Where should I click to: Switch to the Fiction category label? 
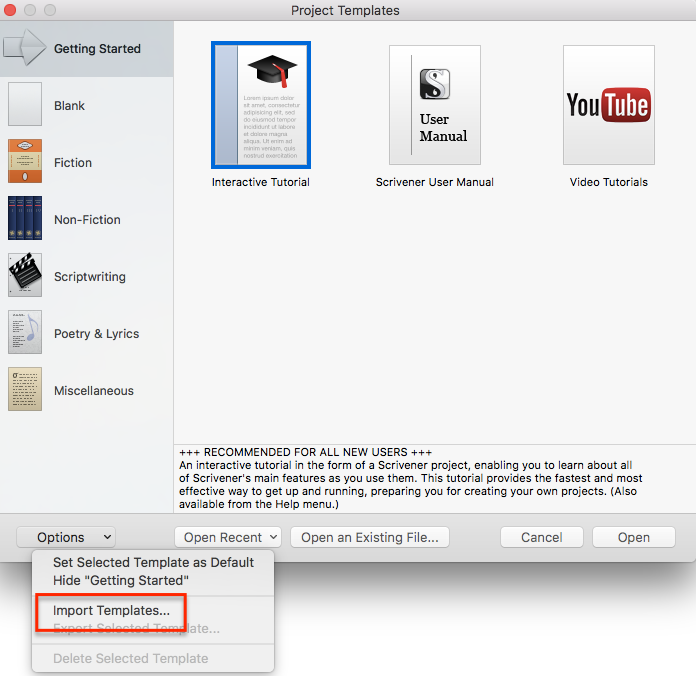73,163
